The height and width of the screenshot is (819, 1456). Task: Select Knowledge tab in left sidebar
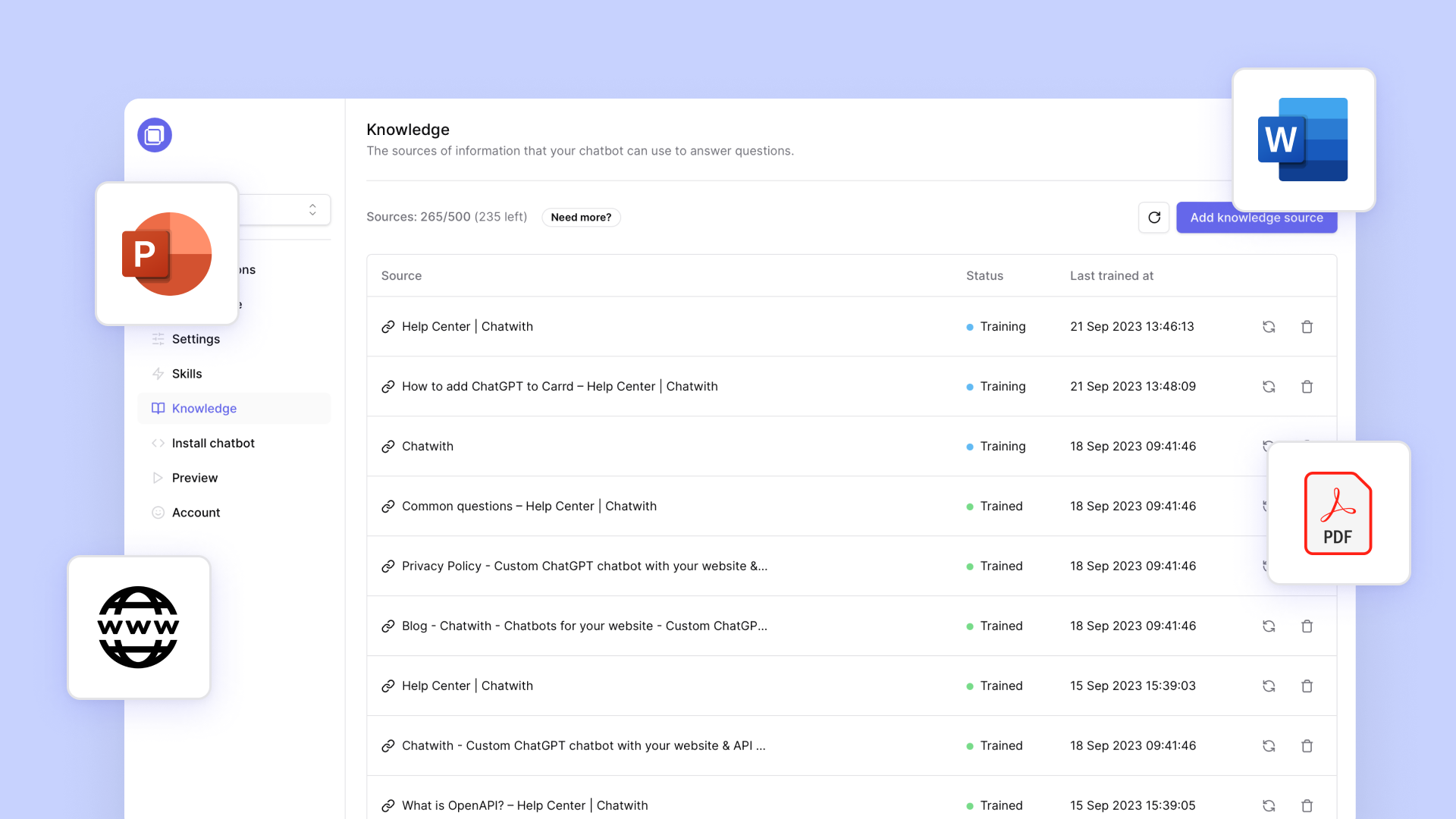(x=205, y=408)
